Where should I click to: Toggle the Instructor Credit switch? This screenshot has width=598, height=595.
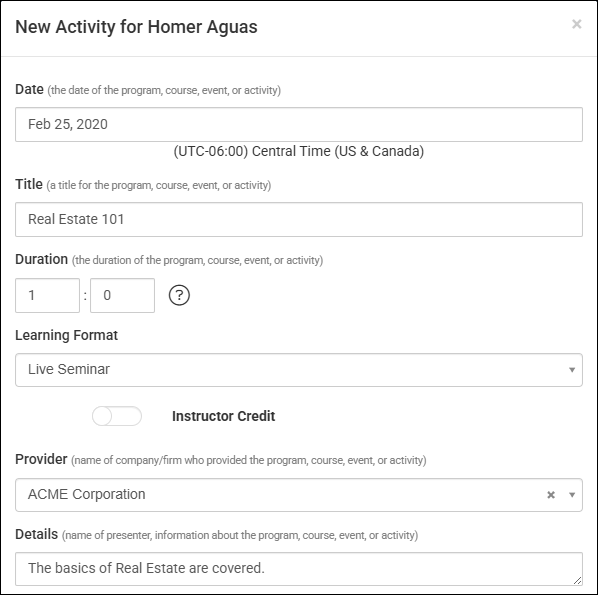117,416
